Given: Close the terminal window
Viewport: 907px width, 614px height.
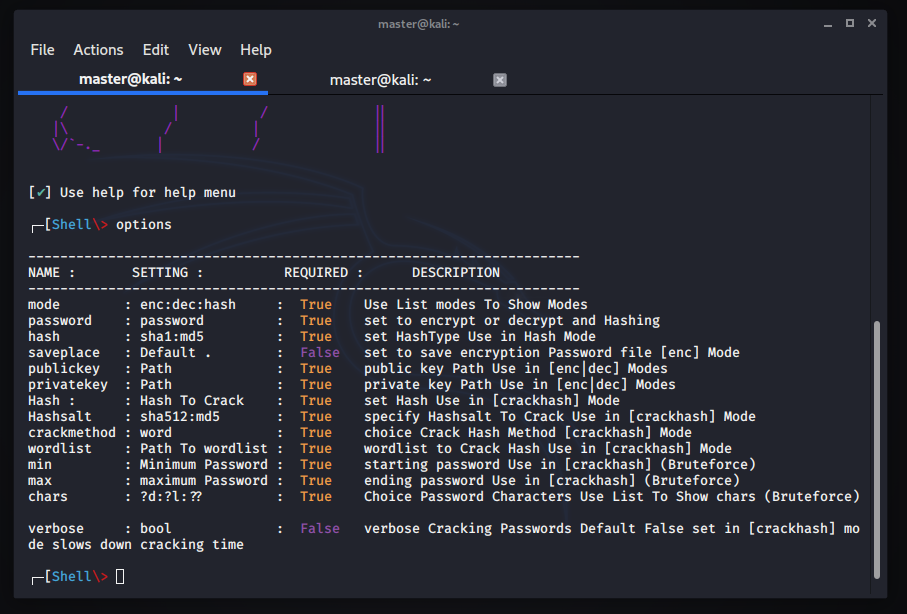Looking at the screenshot, I should click(x=872, y=23).
